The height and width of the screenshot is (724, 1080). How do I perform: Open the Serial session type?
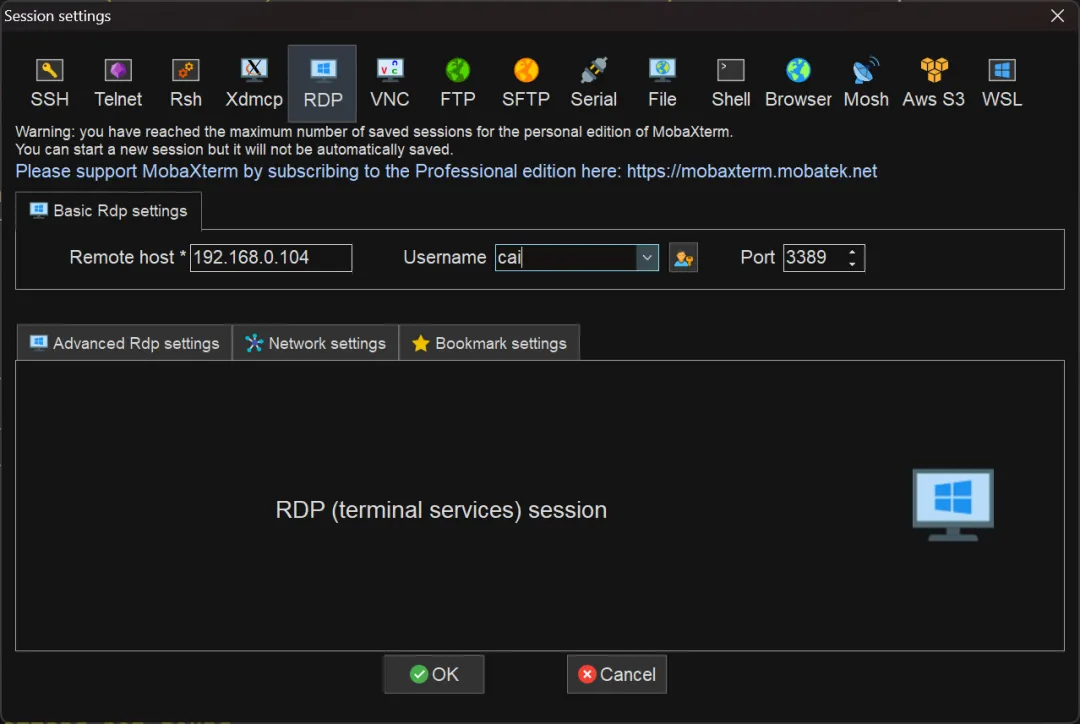click(x=594, y=83)
